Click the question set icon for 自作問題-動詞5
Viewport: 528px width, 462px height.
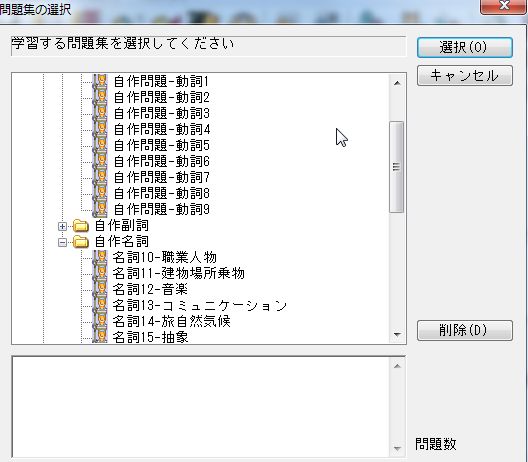coord(100,145)
